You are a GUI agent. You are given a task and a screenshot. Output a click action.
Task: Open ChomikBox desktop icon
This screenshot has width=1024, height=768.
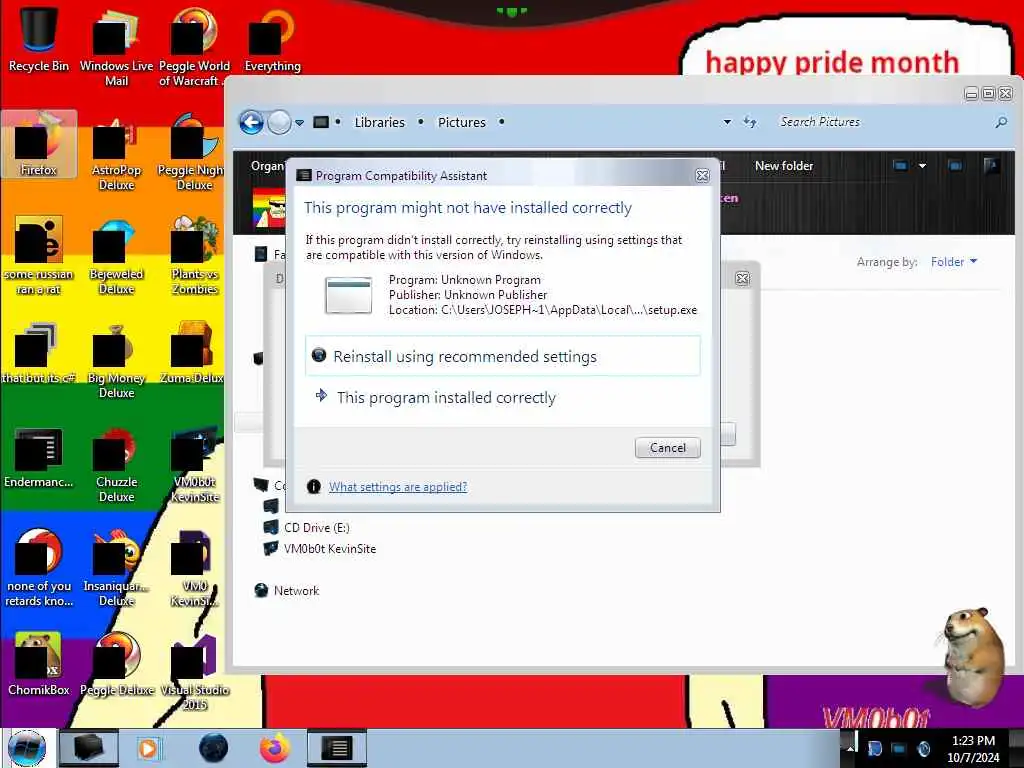pyautogui.click(x=39, y=664)
